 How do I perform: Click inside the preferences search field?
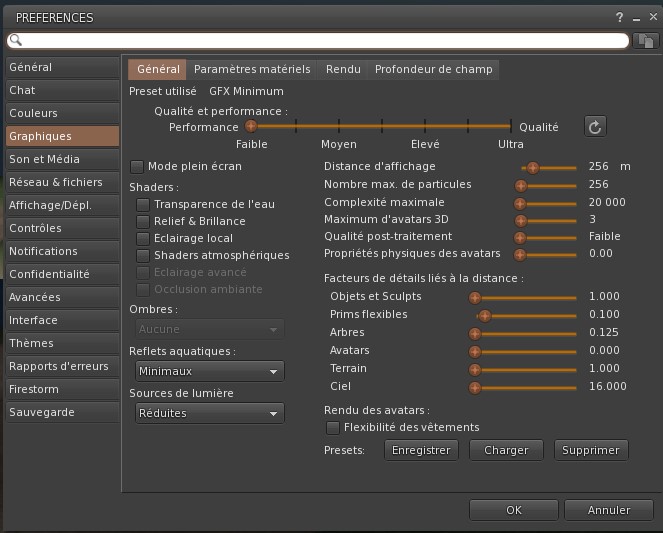[x=320, y=41]
